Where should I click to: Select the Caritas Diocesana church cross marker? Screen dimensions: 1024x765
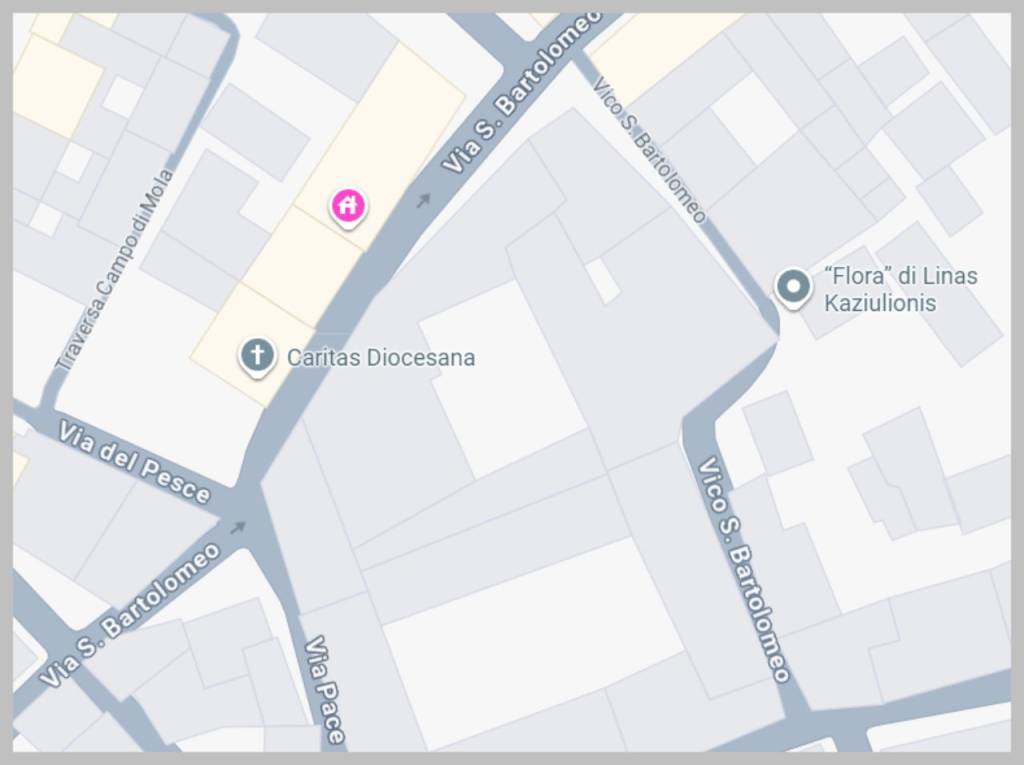tap(257, 356)
